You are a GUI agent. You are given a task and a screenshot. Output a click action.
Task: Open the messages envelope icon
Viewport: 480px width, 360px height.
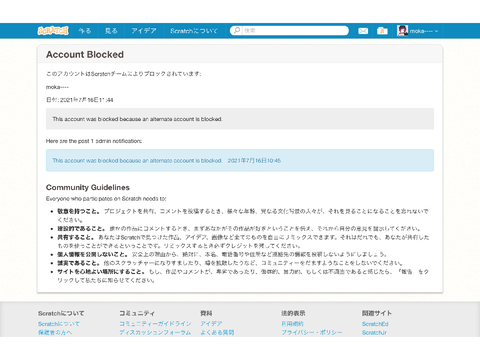click(x=363, y=31)
